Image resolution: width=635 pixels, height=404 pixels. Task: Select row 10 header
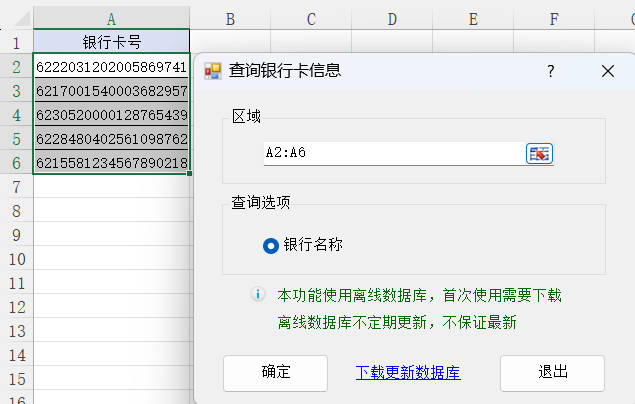click(x=16, y=259)
